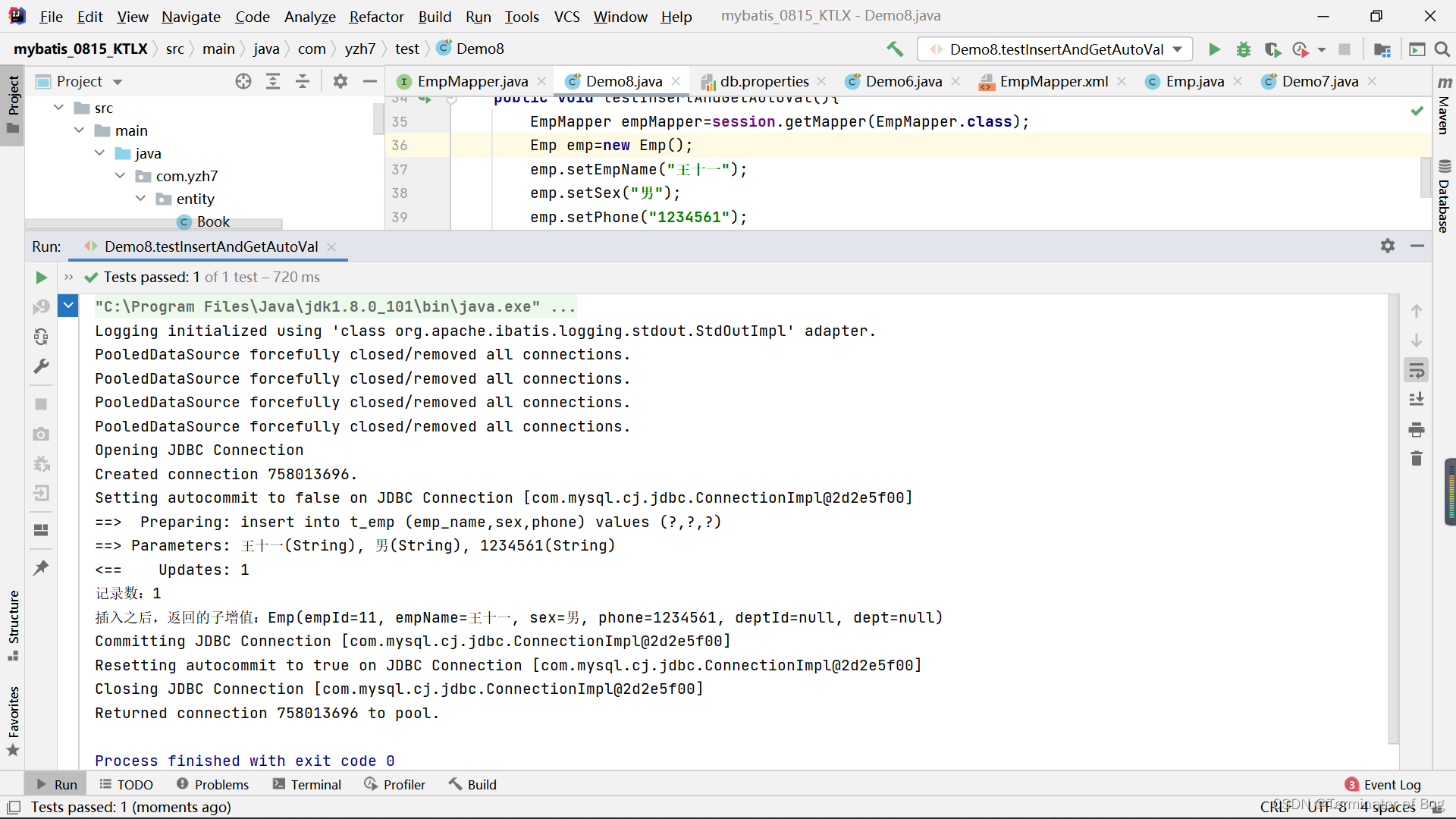The image size is (1456, 819).
Task: Click the Print icon in console
Action: (x=1416, y=430)
